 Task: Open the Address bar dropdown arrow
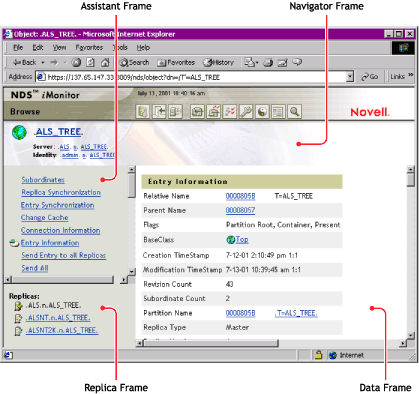pyautogui.click(x=350, y=77)
